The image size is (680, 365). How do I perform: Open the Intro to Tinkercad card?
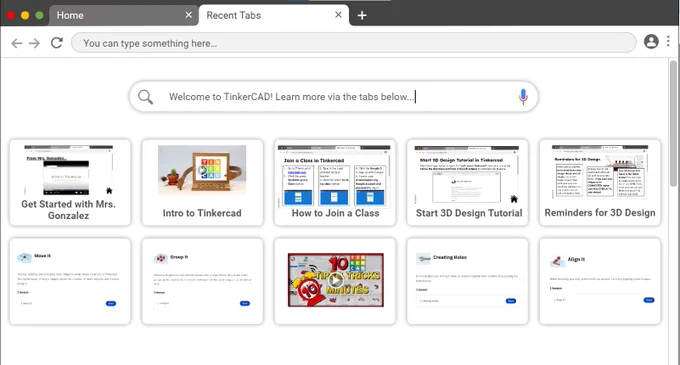[202, 182]
